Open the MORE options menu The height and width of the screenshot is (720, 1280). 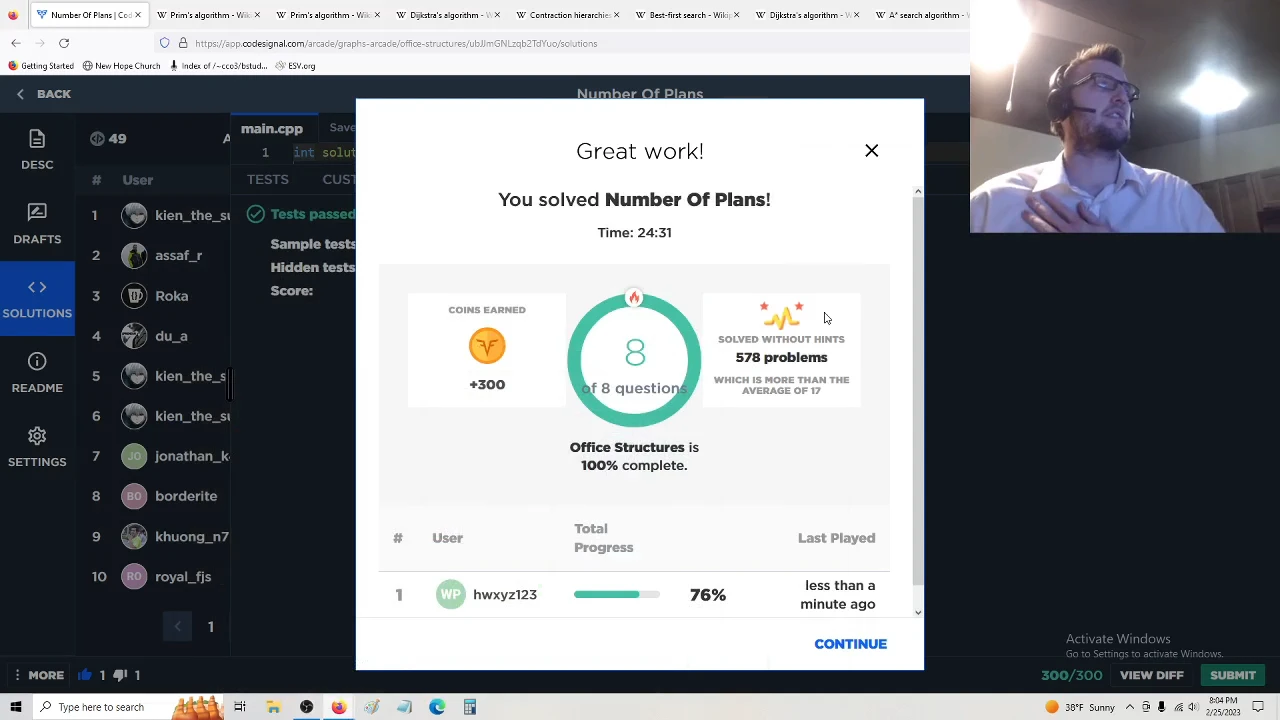point(37,675)
